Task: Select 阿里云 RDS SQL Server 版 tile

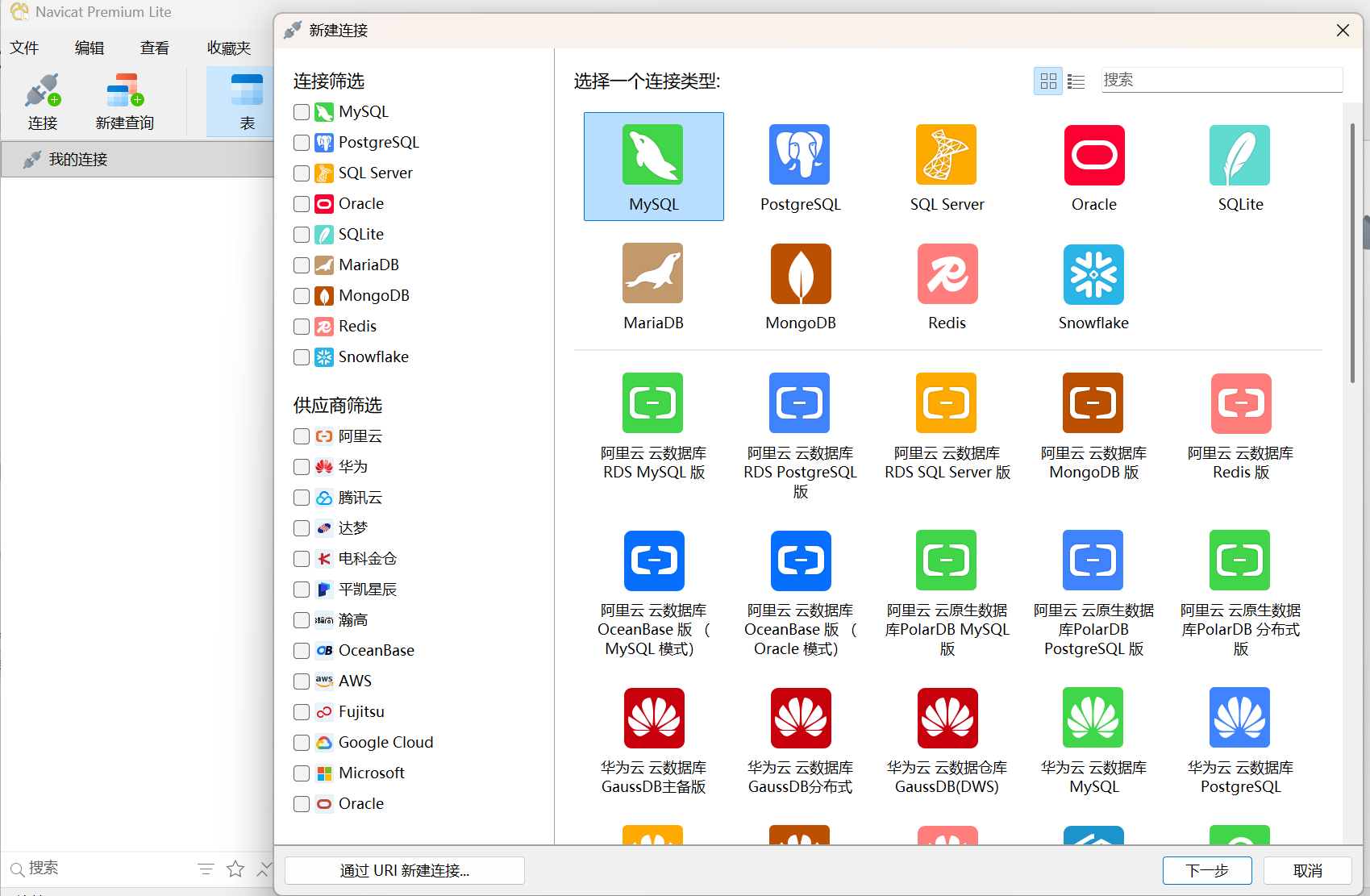Action: point(947,427)
